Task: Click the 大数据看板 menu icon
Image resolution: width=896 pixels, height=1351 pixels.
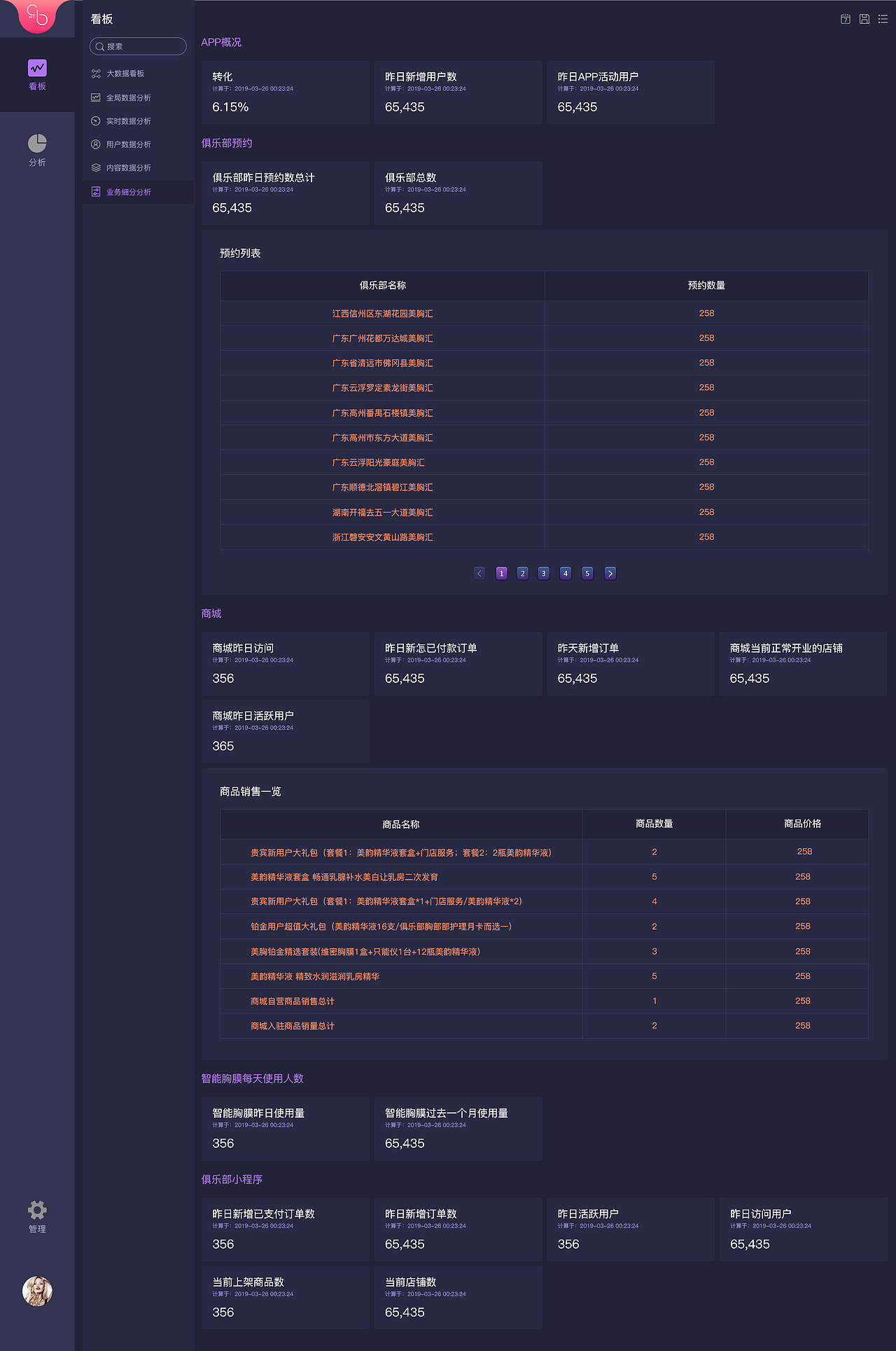Action: 96,74
